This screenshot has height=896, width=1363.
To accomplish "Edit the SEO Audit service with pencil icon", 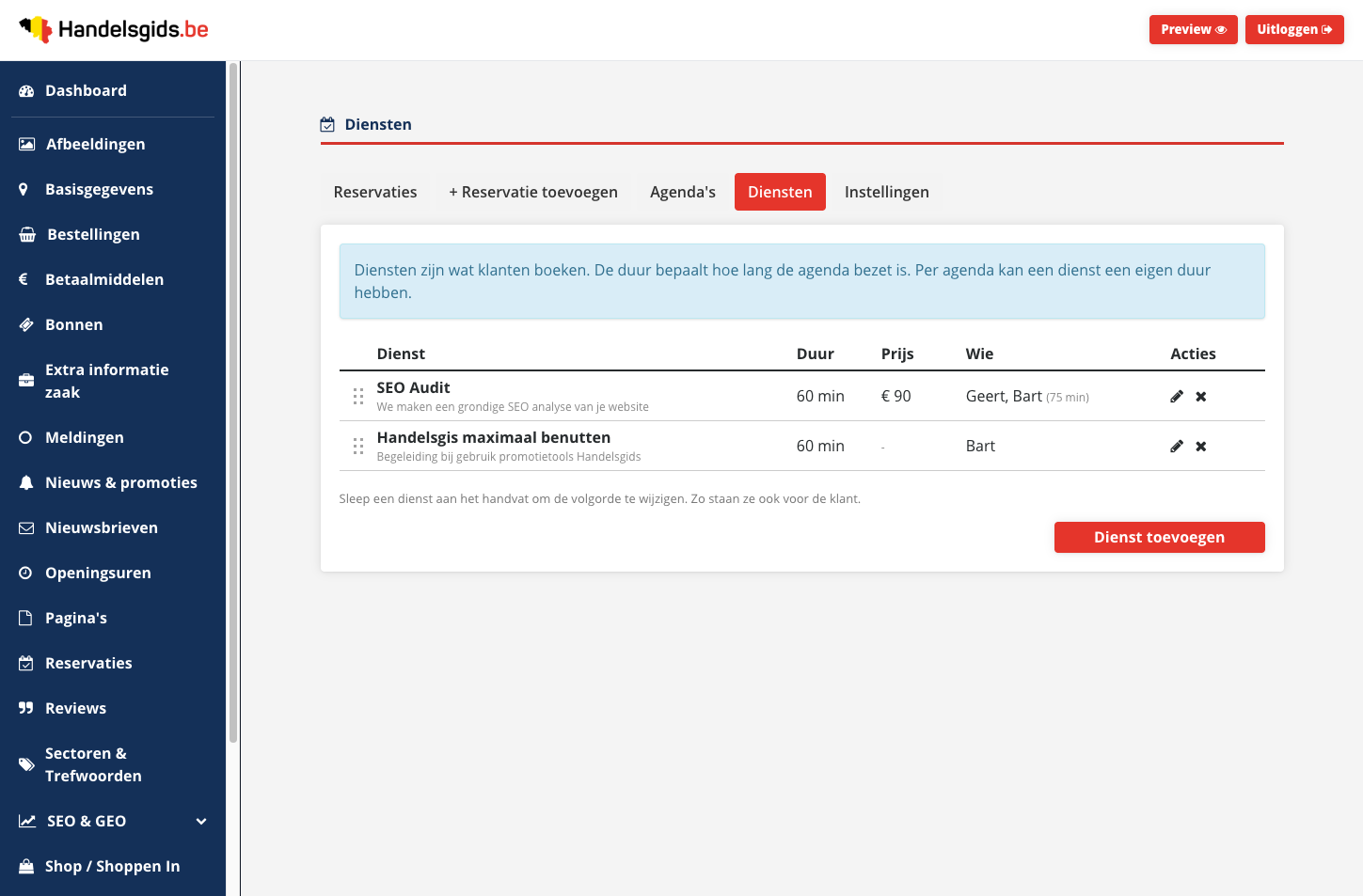I will [1176, 397].
